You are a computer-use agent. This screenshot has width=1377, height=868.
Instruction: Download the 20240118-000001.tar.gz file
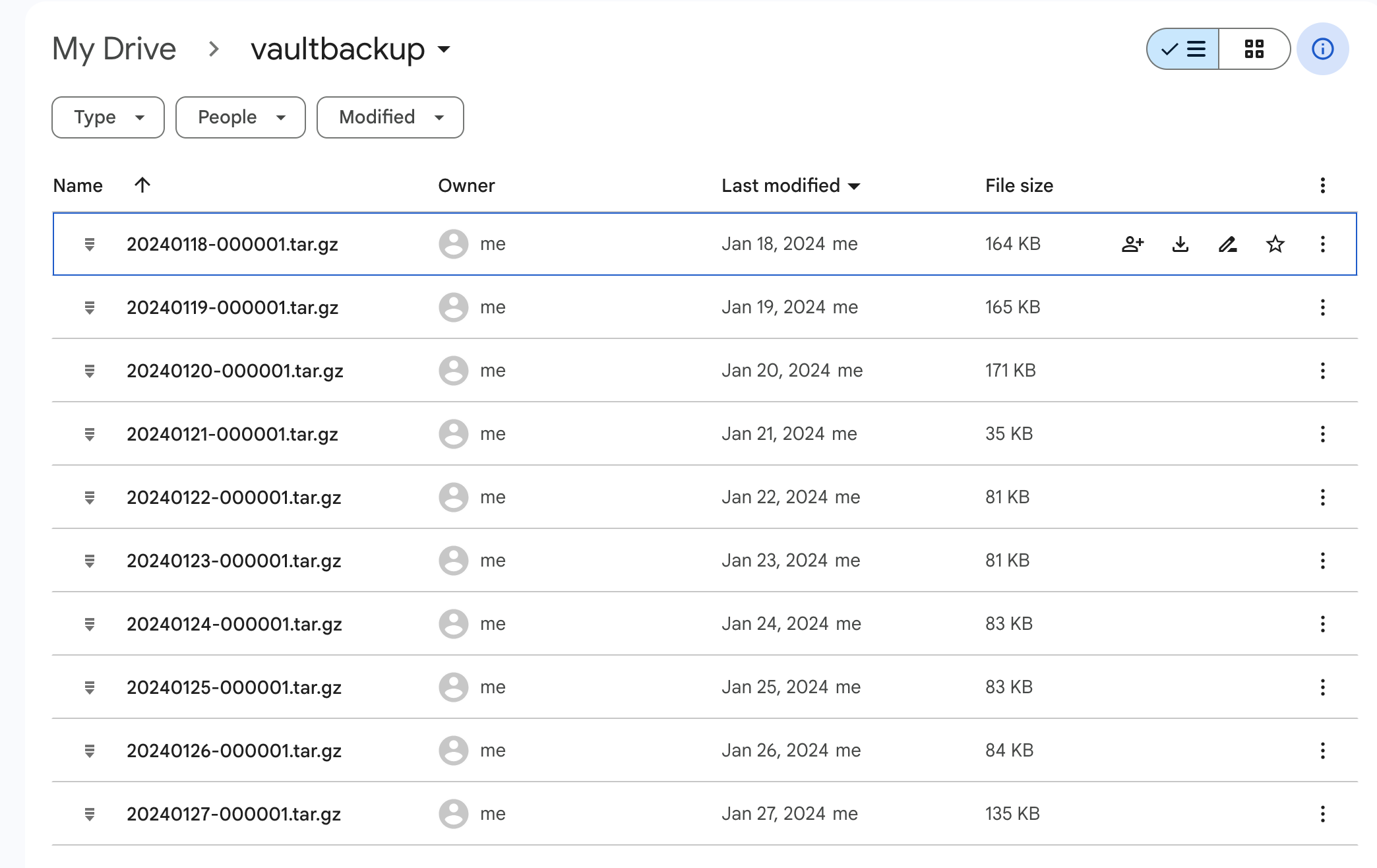(x=1180, y=244)
